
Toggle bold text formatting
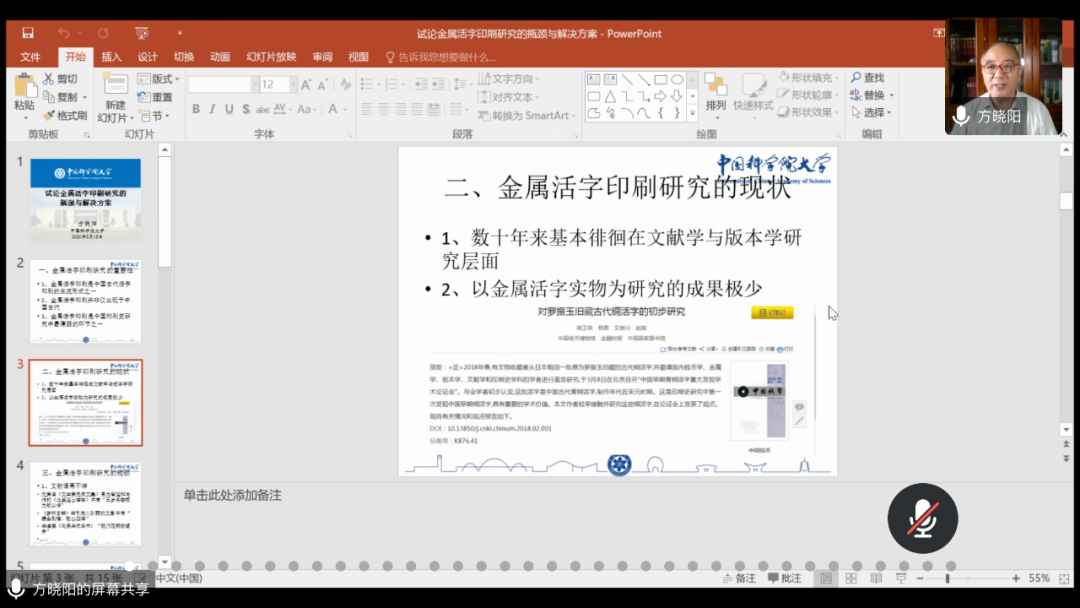196,109
